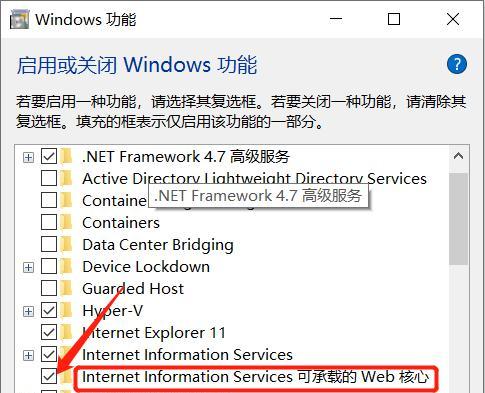Select the Containers feature label

121,223
